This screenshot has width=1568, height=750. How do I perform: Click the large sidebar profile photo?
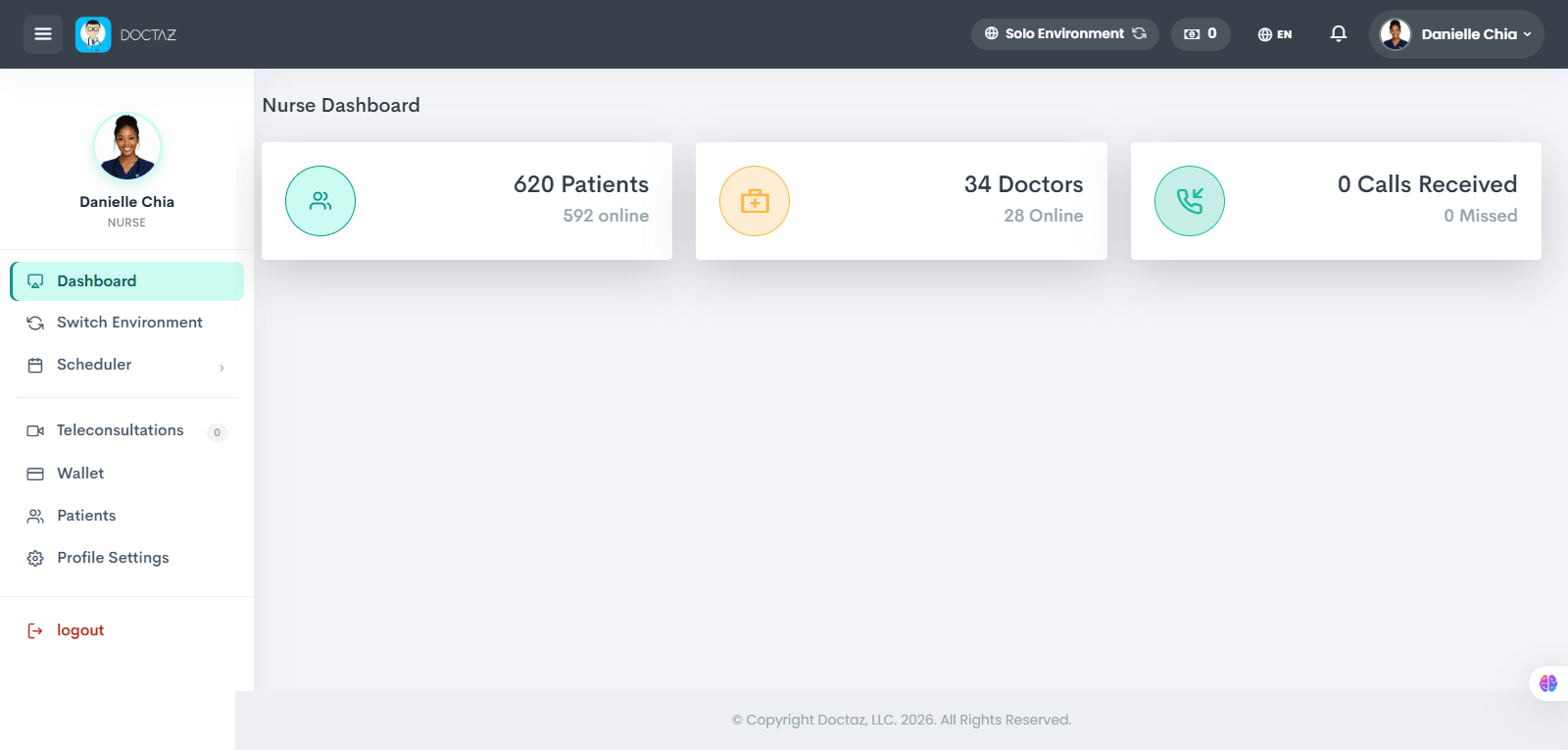pos(127,147)
